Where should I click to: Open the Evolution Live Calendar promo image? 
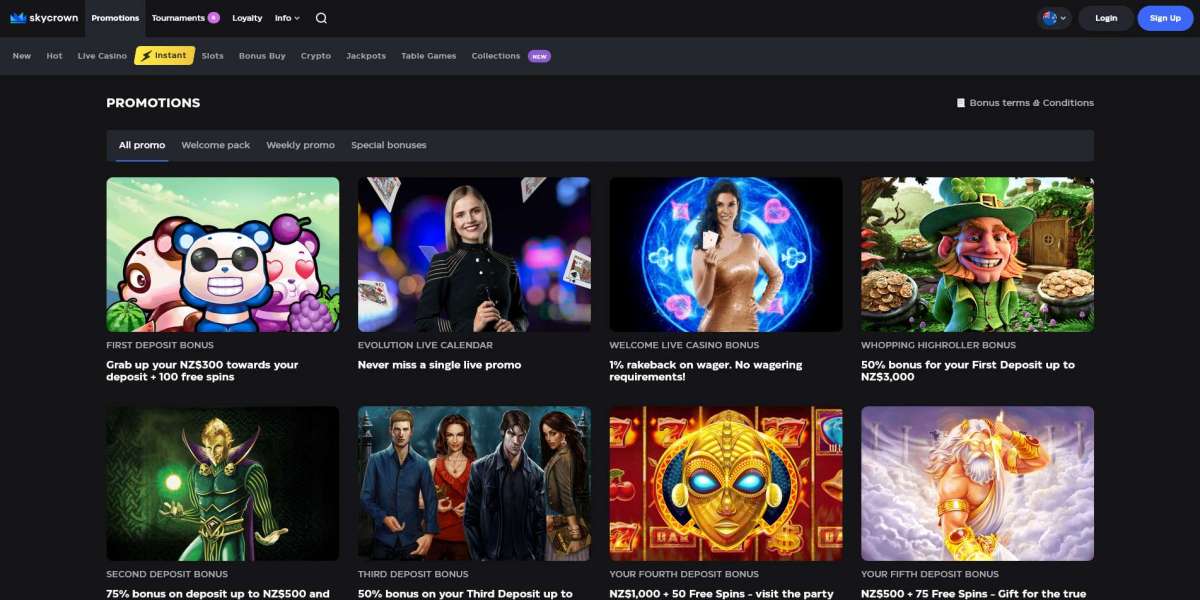point(474,254)
